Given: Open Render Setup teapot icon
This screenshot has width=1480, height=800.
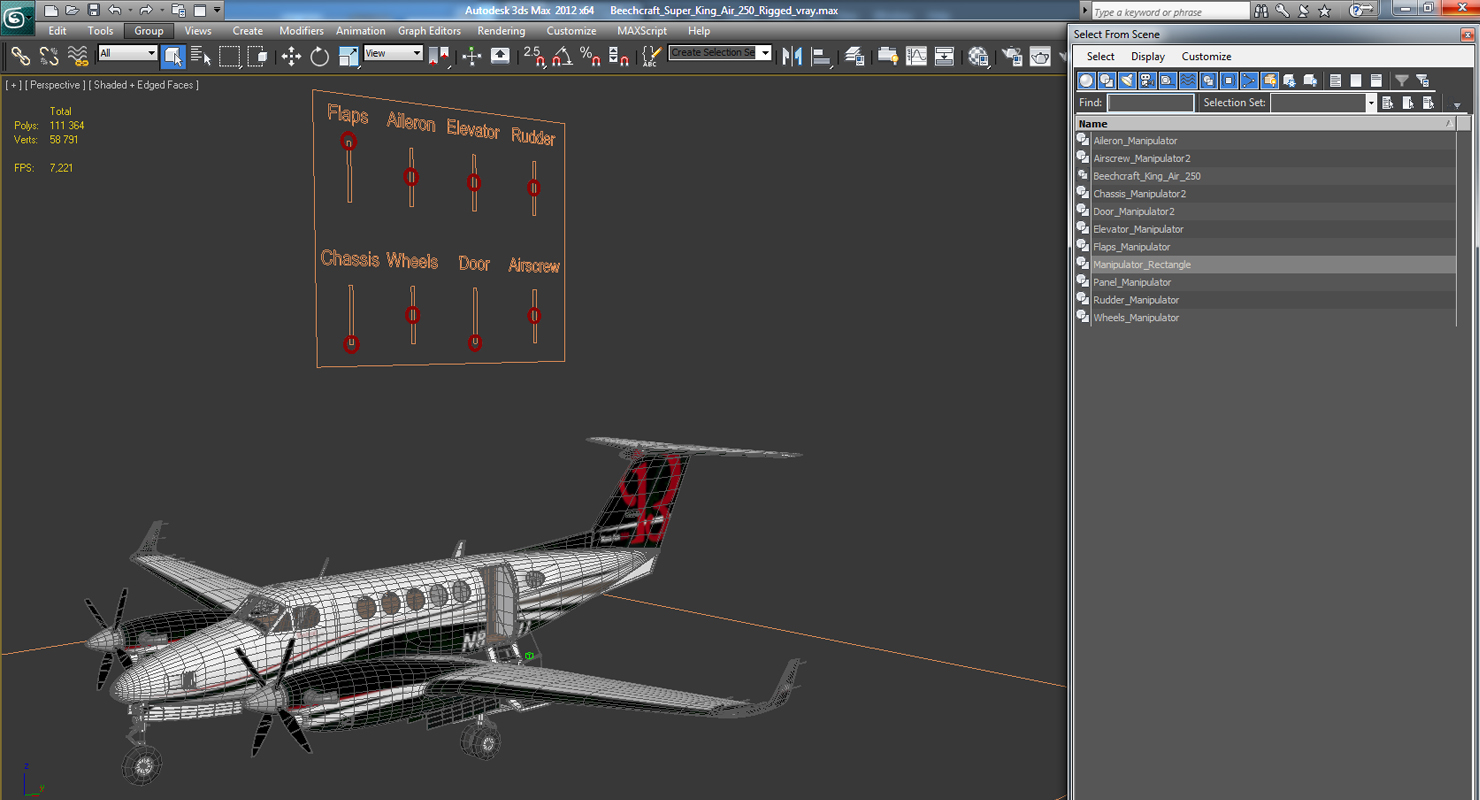Looking at the screenshot, I should pos(1012,56).
